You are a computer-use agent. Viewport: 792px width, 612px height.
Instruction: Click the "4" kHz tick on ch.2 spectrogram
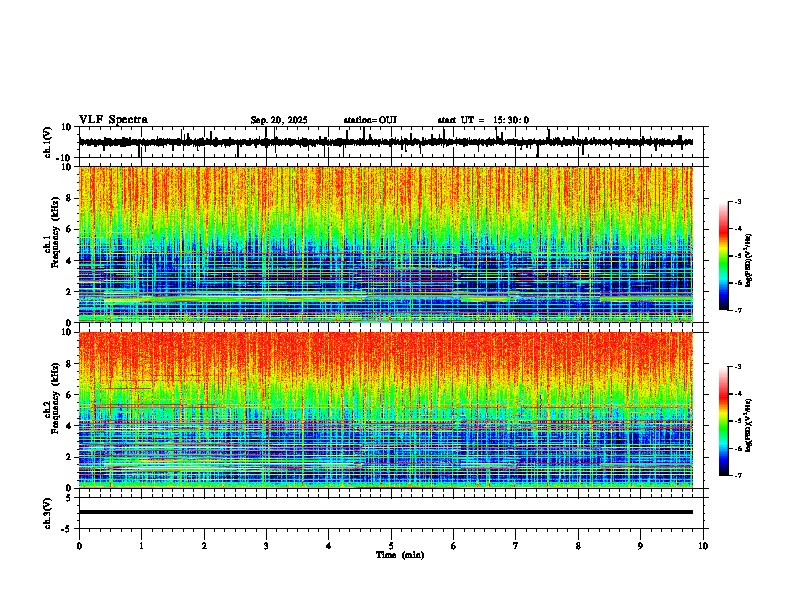[x=69, y=426]
